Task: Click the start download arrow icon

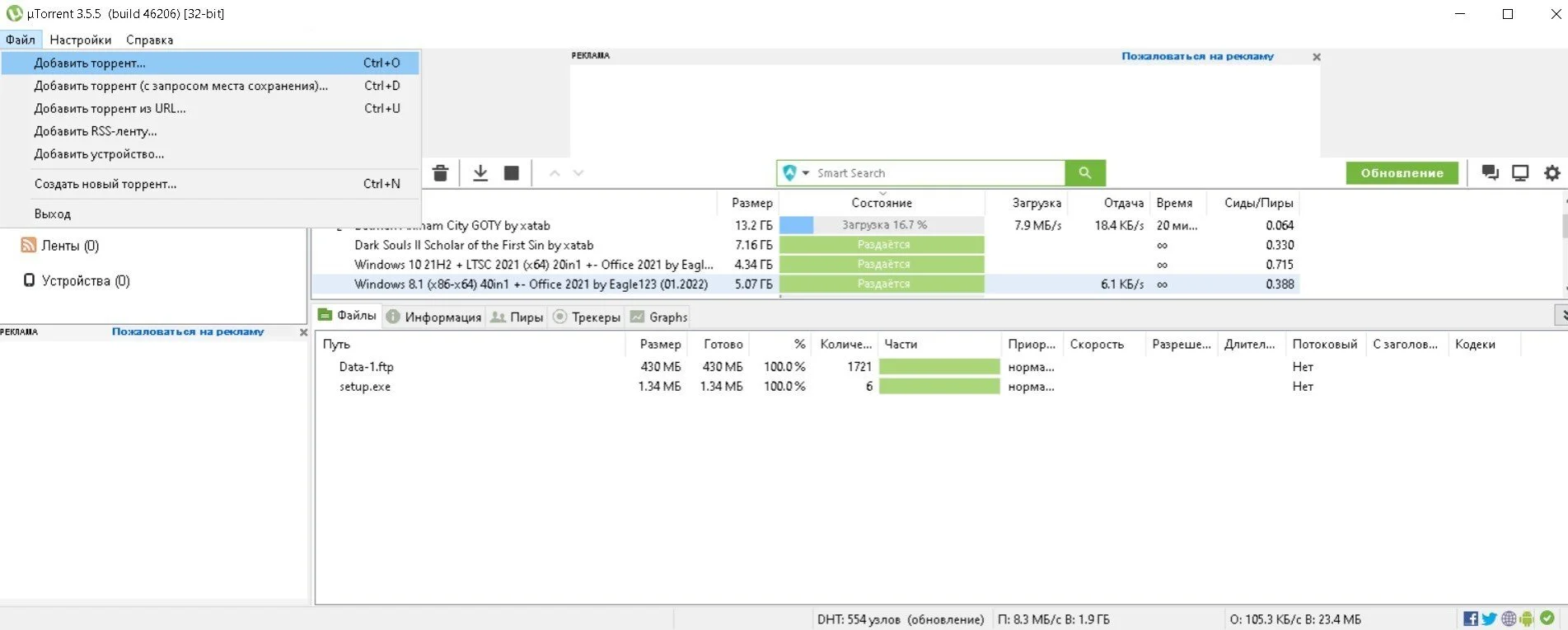Action: [x=480, y=173]
